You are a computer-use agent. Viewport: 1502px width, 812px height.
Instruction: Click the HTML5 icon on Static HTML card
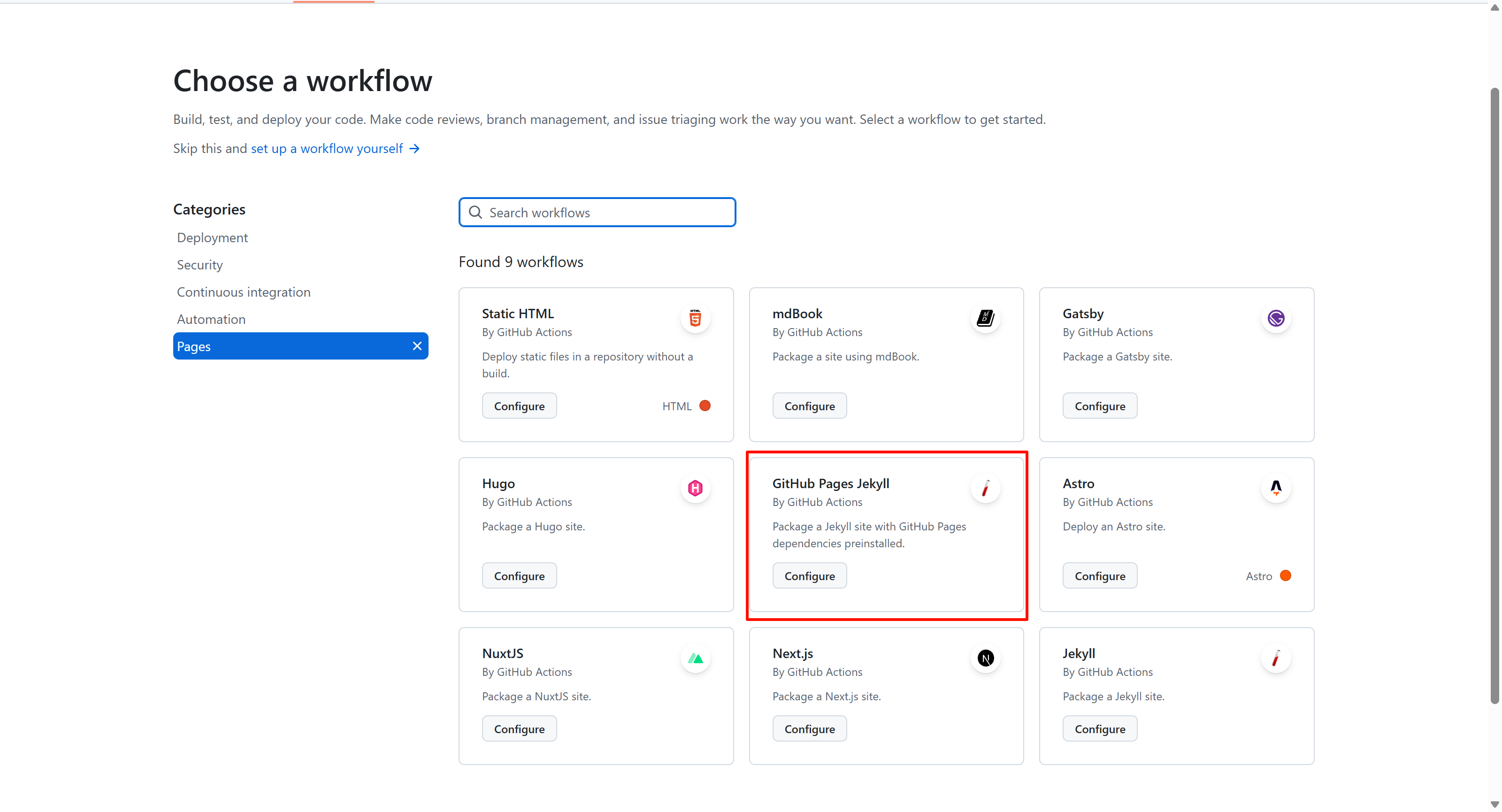(695, 318)
